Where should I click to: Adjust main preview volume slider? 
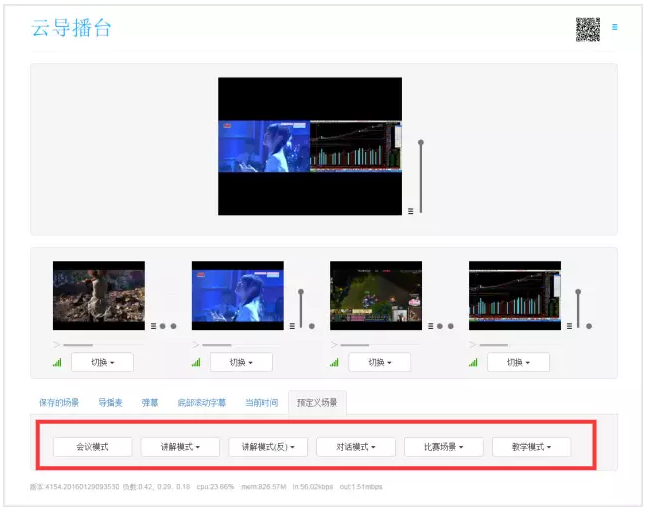(x=421, y=177)
